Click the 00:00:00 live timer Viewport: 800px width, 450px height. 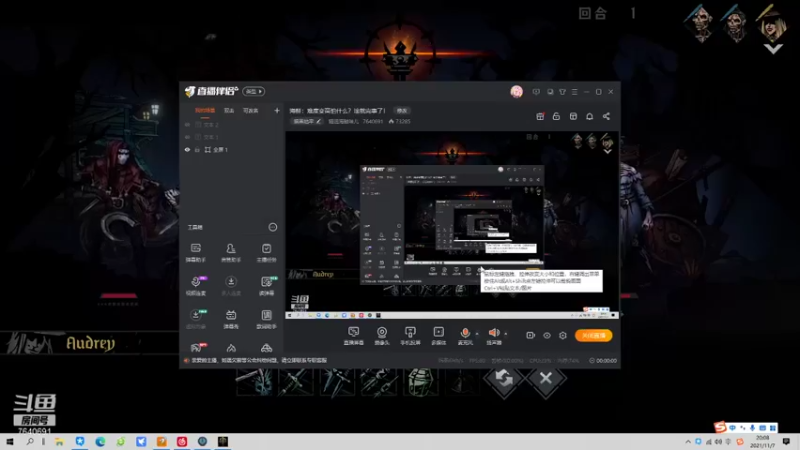[x=606, y=361]
